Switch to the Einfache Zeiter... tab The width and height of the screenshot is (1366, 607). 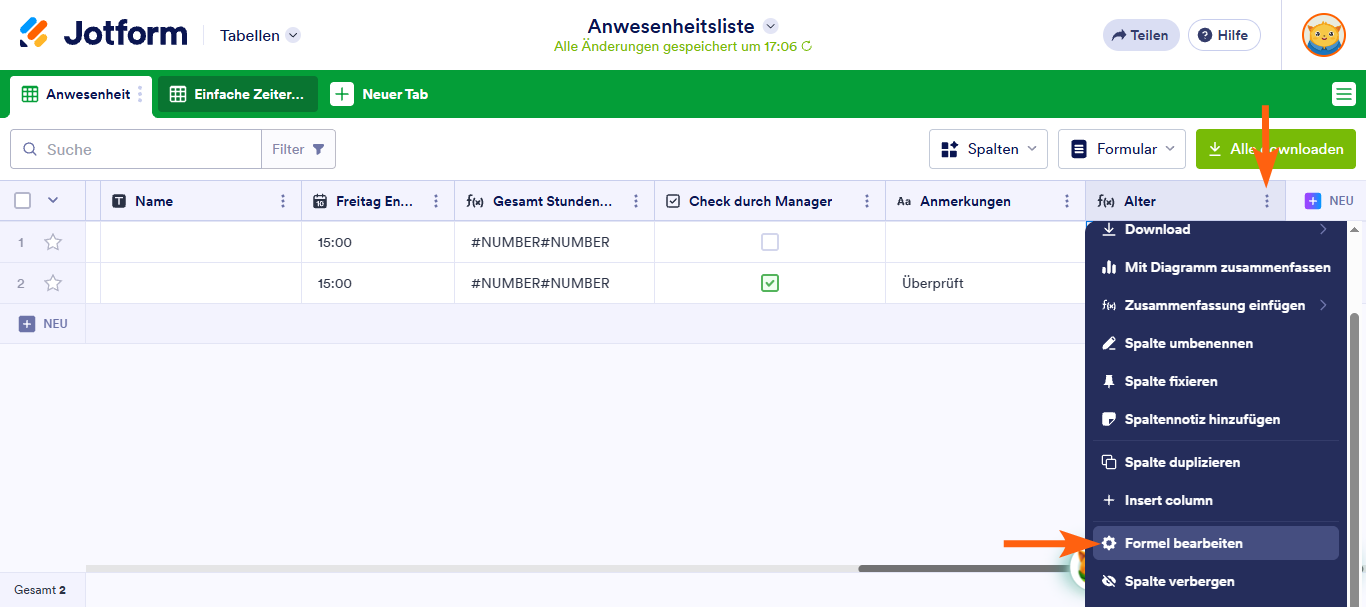237,94
